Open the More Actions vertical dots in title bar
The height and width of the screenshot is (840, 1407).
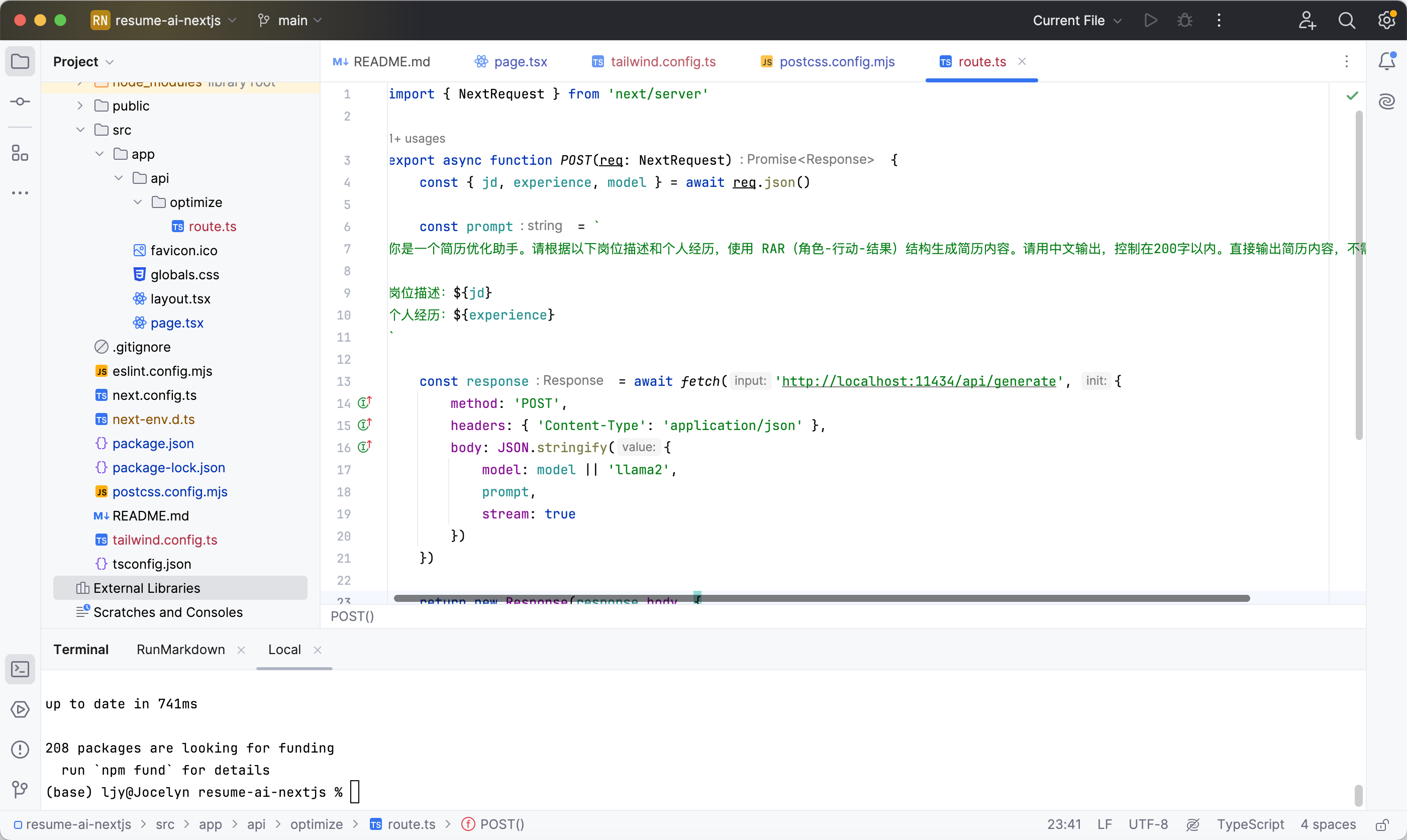click(x=1219, y=21)
